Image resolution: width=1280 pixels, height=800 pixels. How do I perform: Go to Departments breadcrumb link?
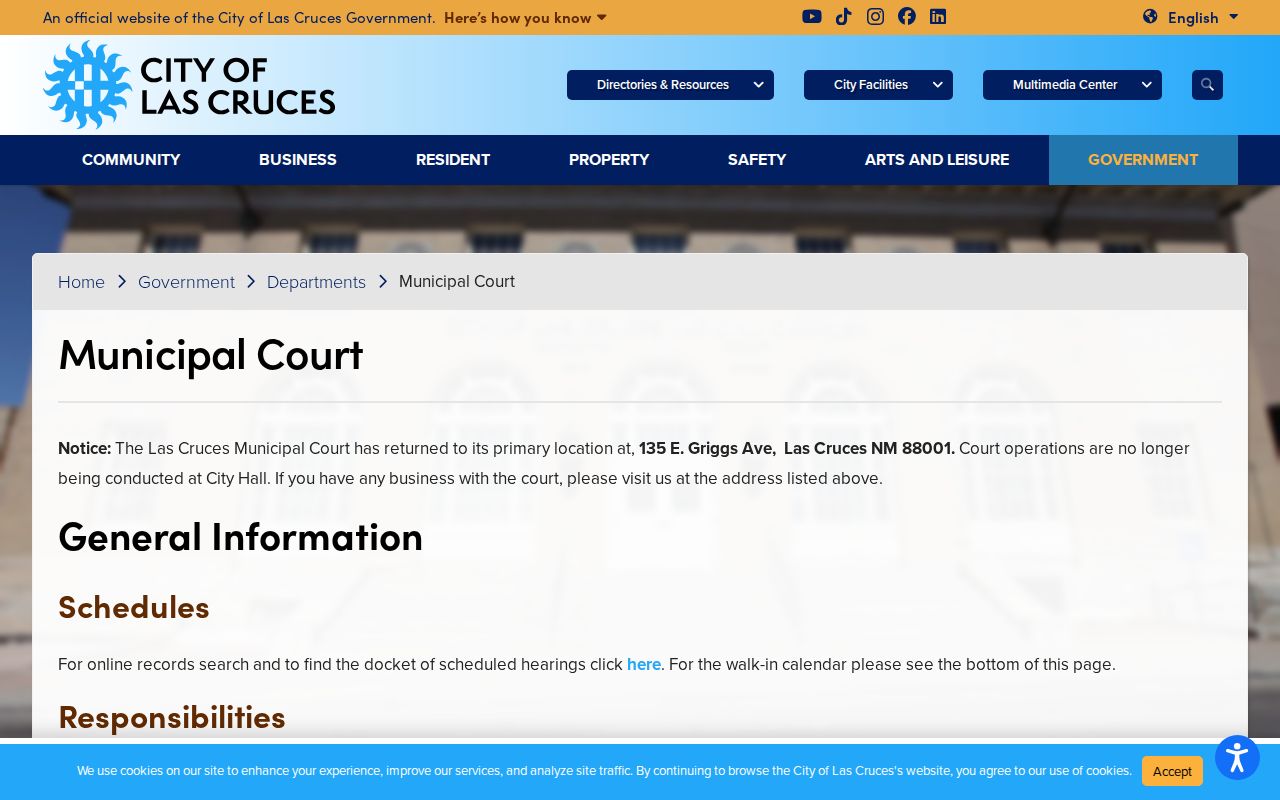click(316, 282)
